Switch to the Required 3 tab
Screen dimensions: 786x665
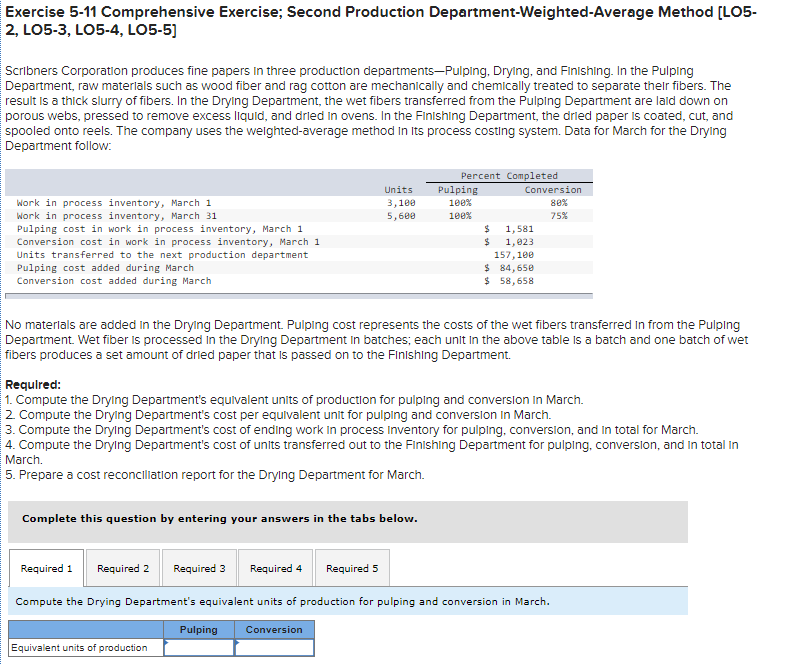[199, 568]
